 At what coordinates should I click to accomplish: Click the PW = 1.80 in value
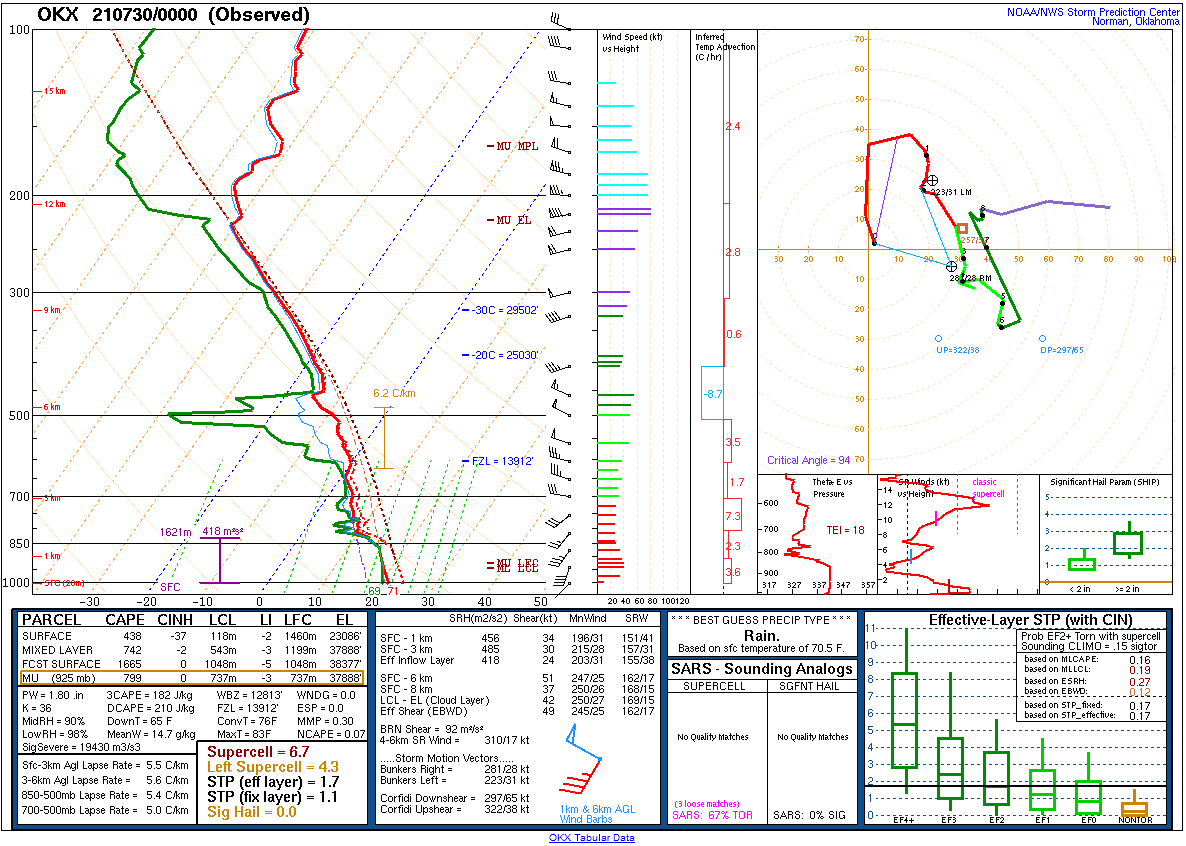53,695
